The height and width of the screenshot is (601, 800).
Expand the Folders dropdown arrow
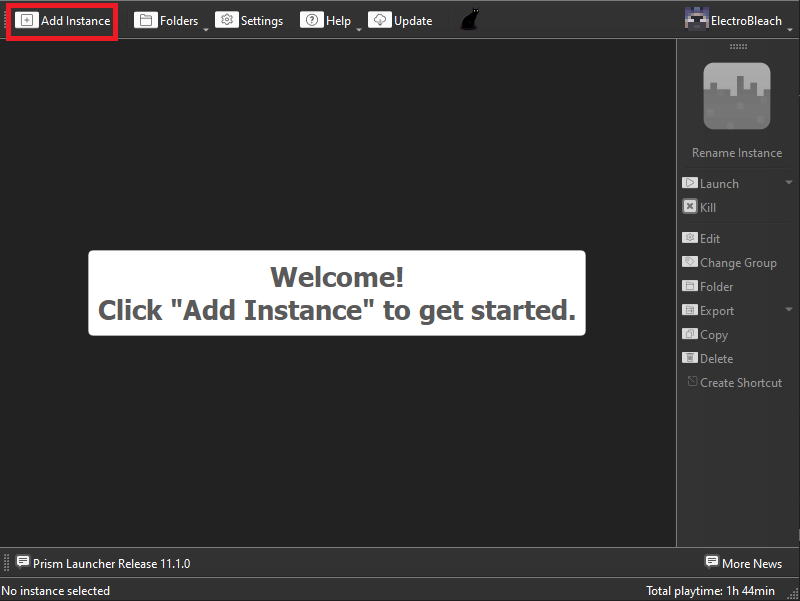coord(206,30)
